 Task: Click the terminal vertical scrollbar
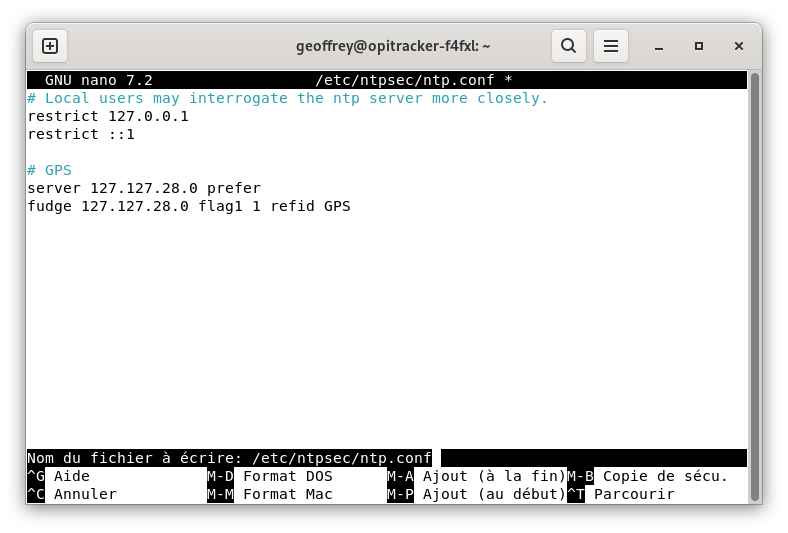tap(754, 286)
